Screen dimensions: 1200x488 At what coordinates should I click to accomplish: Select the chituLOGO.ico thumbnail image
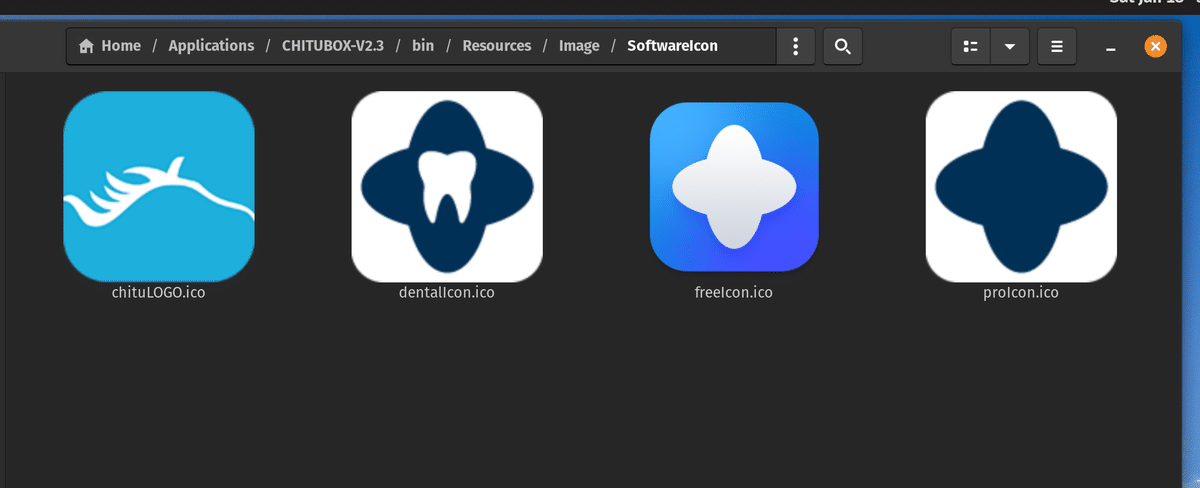(159, 186)
